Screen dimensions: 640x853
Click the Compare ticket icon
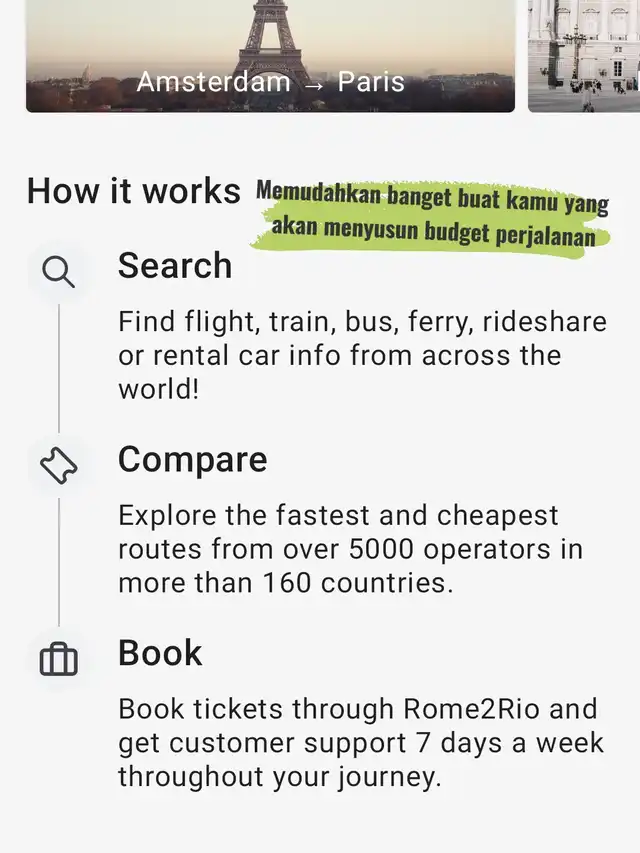click(x=58, y=466)
